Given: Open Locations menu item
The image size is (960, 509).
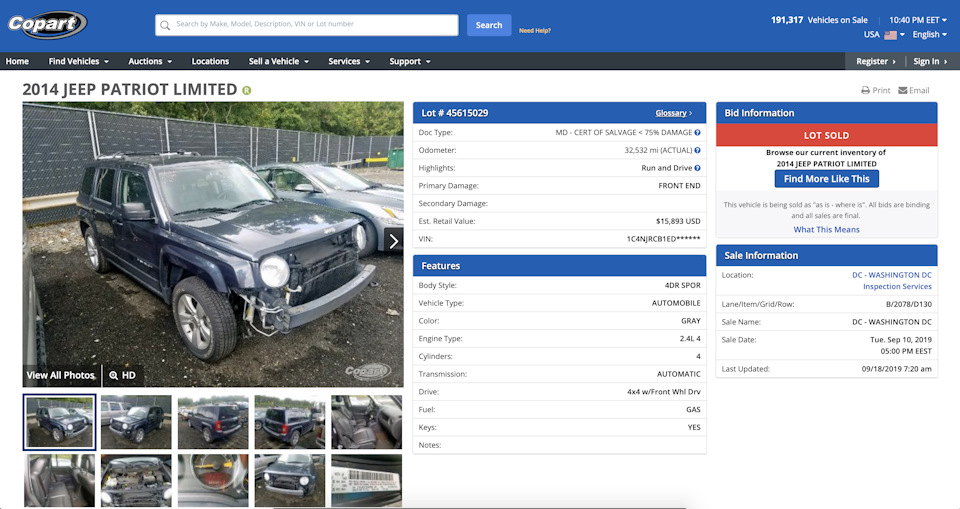Looking at the screenshot, I should coord(210,61).
